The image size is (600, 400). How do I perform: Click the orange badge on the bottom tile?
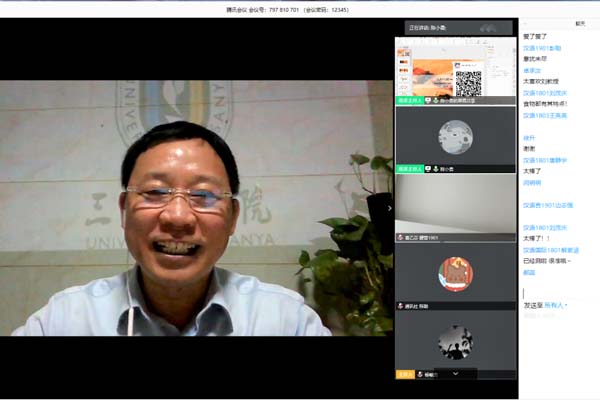coord(404,374)
